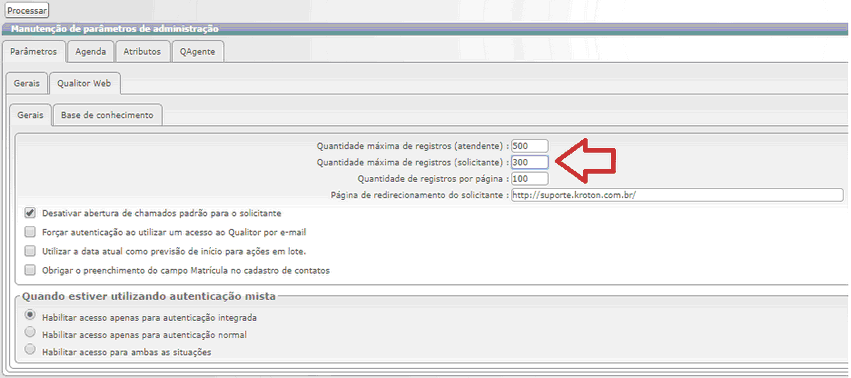Click the registros por página field
The width and height of the screenshot is (851, 378).
pos(530,179)
